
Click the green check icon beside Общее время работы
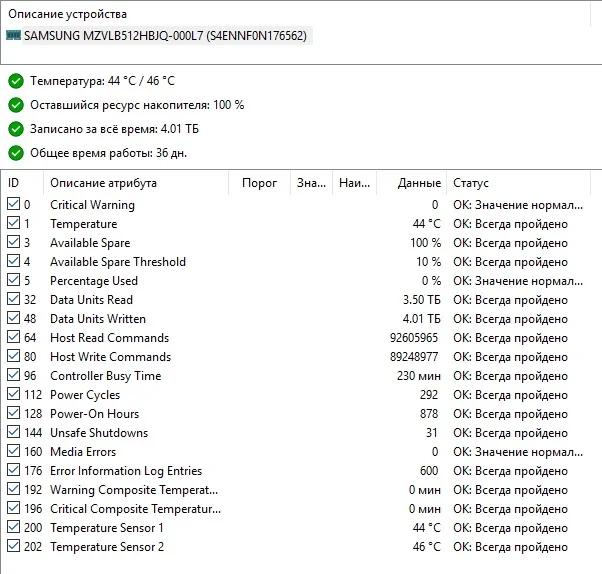(16, 153)
